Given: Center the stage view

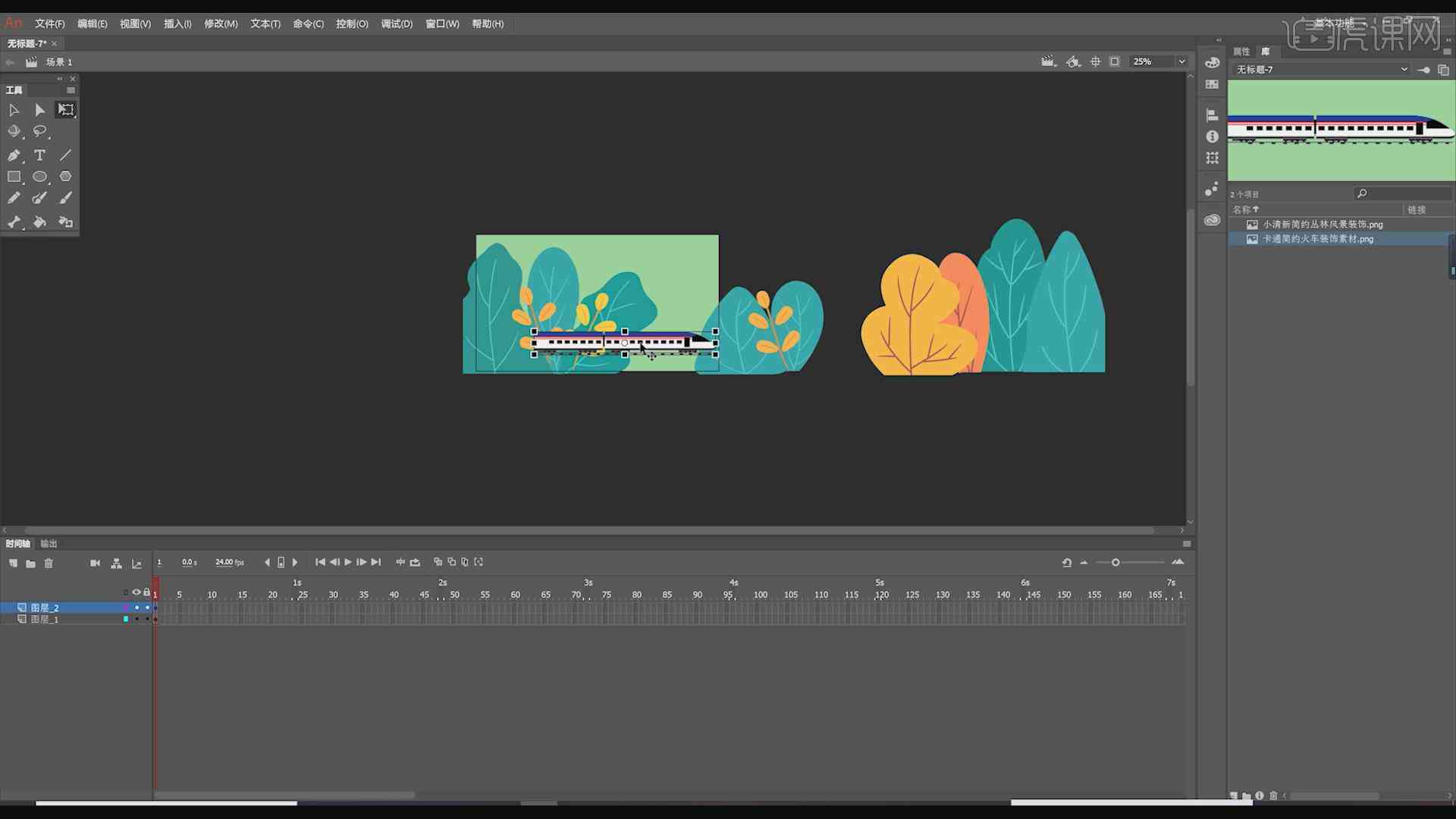Looking at the screenshot, I should pos(1095,61).
